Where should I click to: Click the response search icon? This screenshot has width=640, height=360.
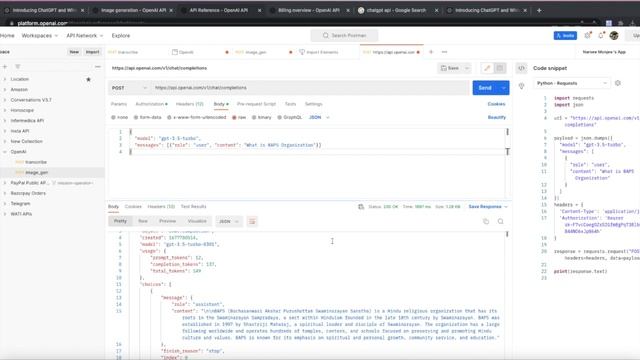click(500, 221)
